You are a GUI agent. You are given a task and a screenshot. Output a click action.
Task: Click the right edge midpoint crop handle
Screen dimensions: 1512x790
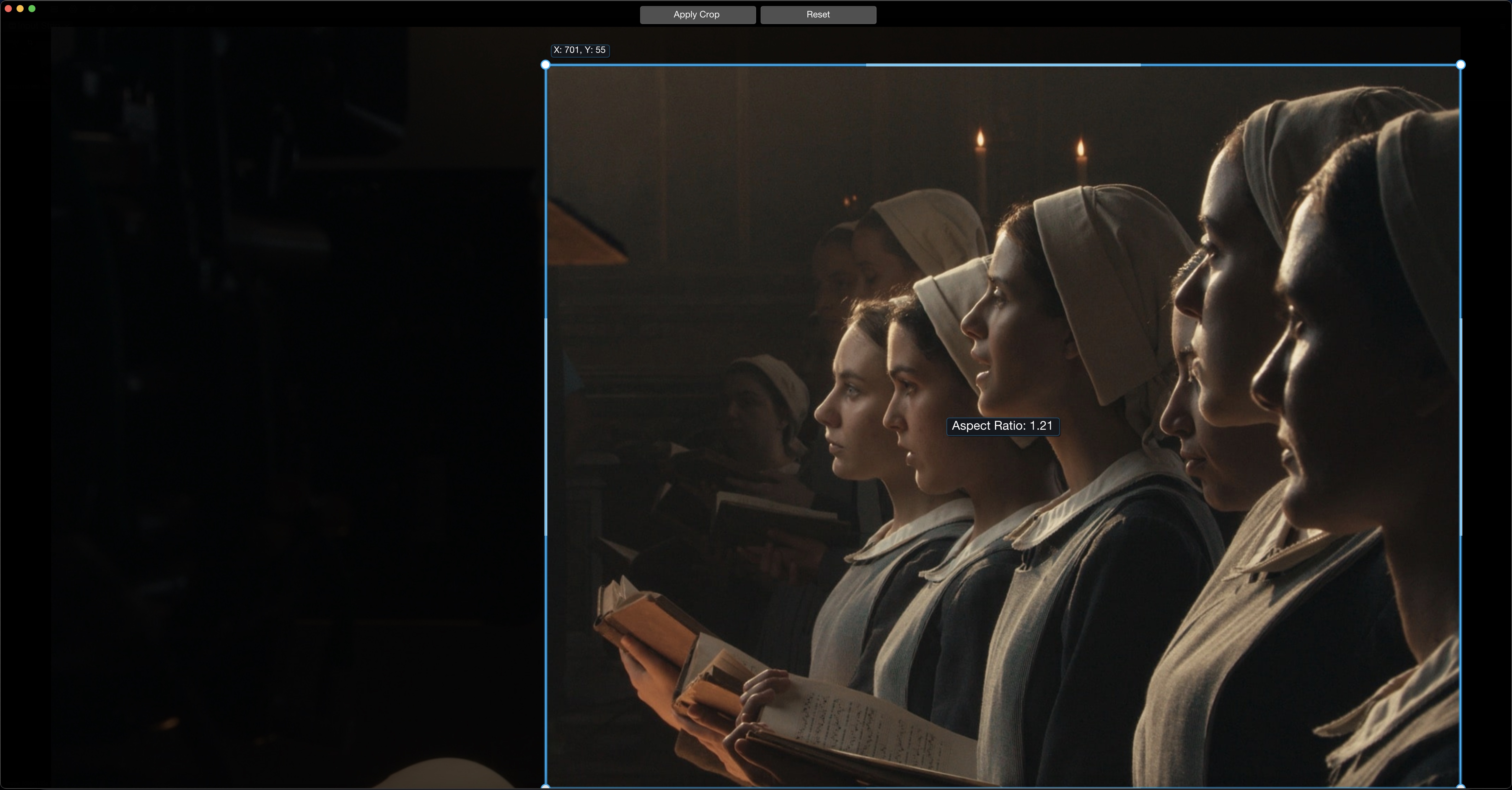(x=1460, y=427)
